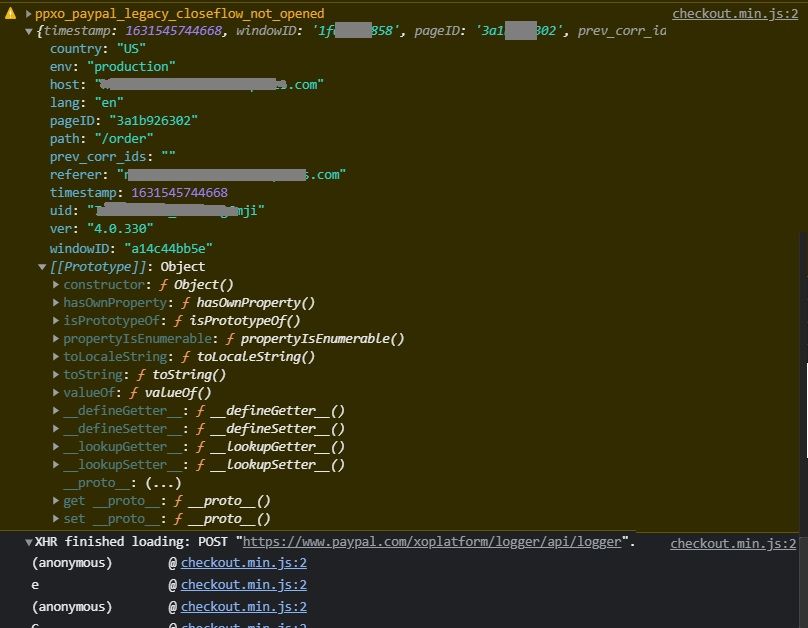808x628 pixels.
Task: Select the prev_corr_ids empty string row
Action: point(112,157)
